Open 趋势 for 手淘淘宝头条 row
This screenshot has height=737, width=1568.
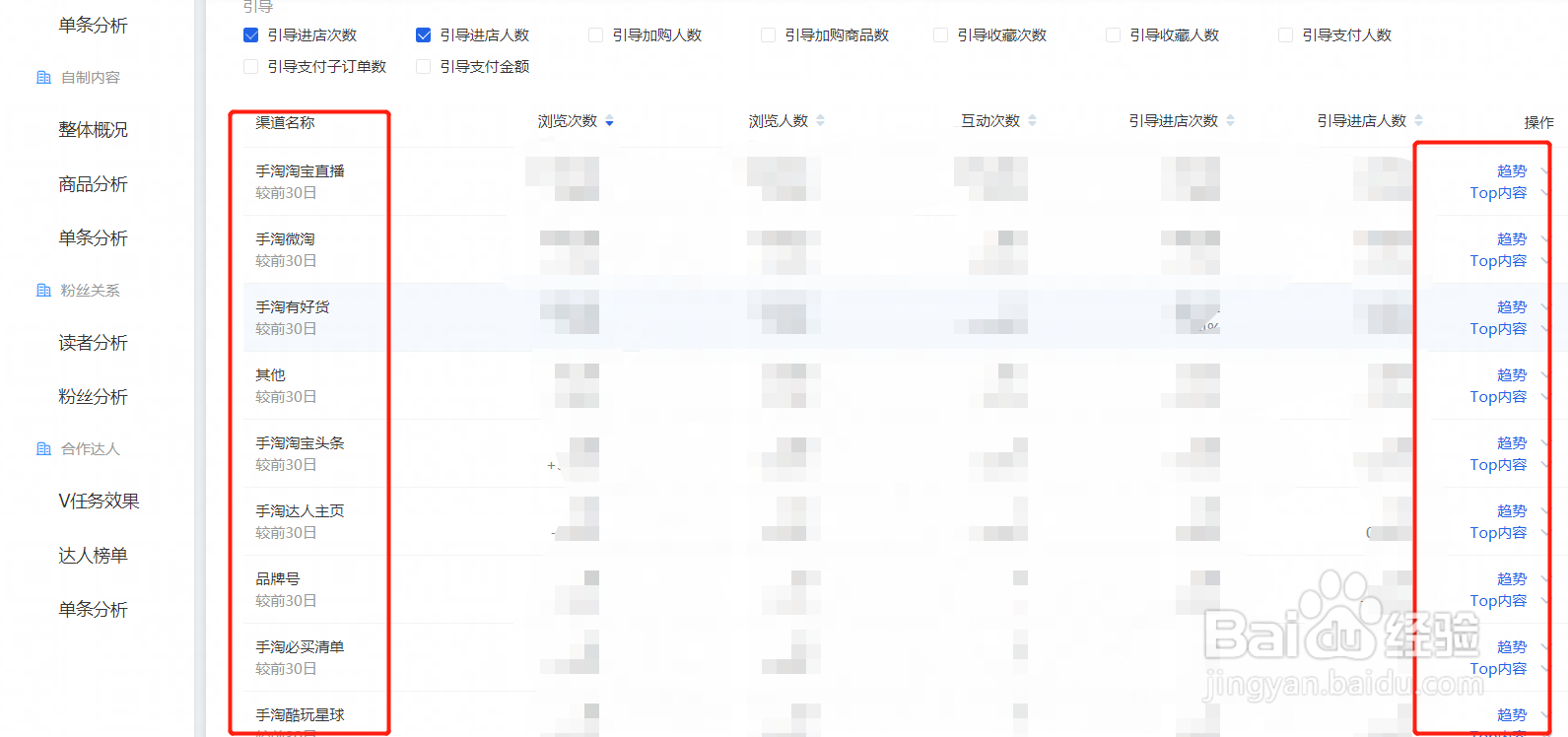(x=1512, y=443)
